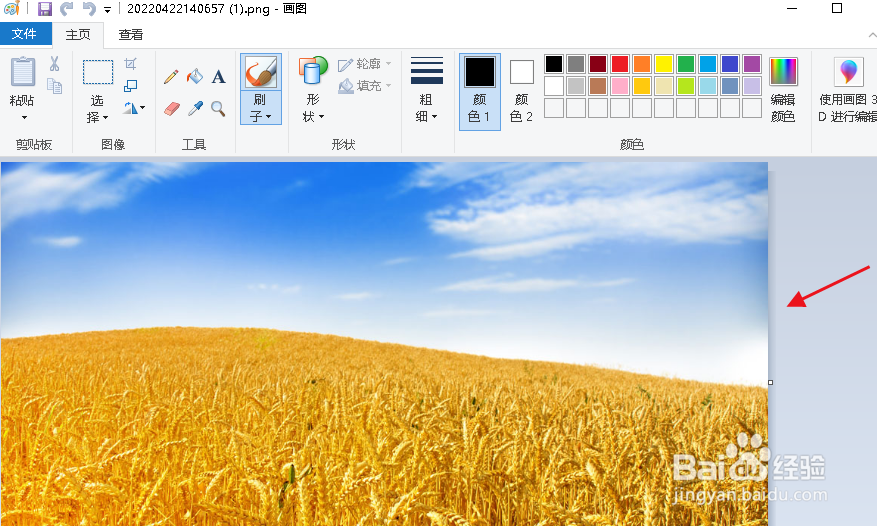Choose the red color swatch

coord(620,64)
